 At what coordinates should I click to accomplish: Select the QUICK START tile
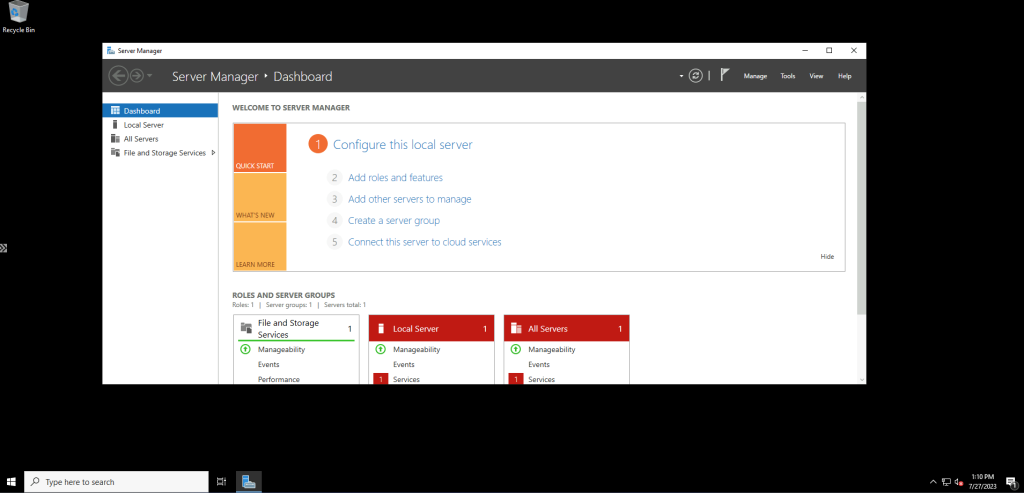[259, 148]
